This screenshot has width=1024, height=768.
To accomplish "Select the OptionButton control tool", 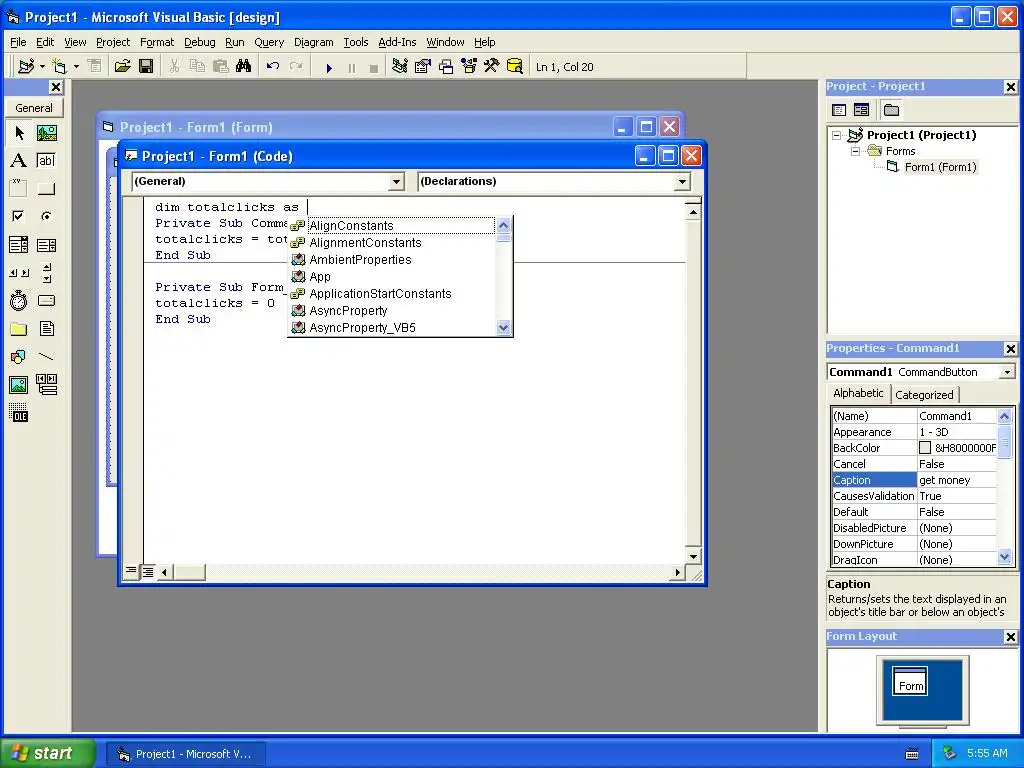I will 46,216.
